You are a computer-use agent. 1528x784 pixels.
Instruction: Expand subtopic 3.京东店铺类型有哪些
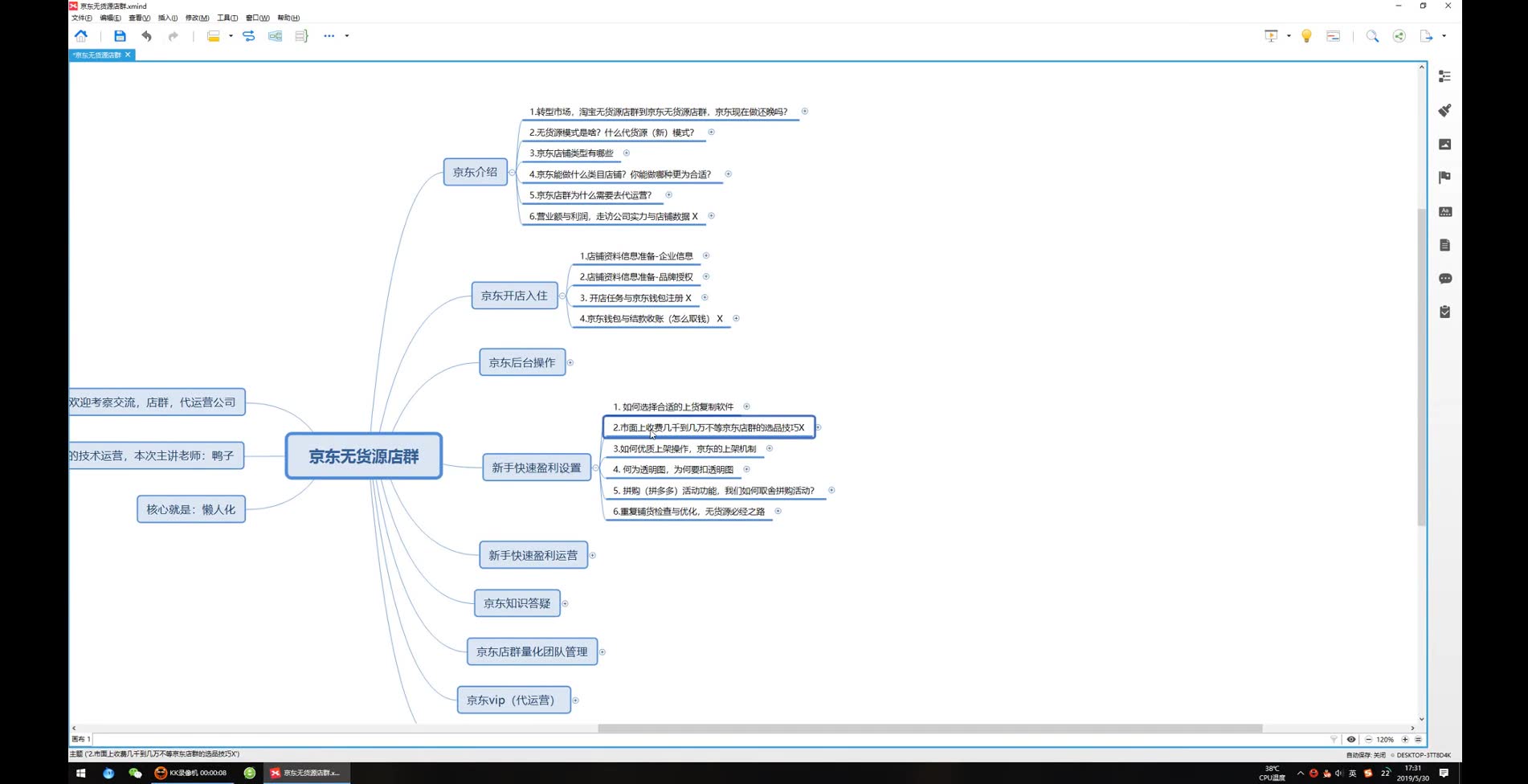pos(627,153)
